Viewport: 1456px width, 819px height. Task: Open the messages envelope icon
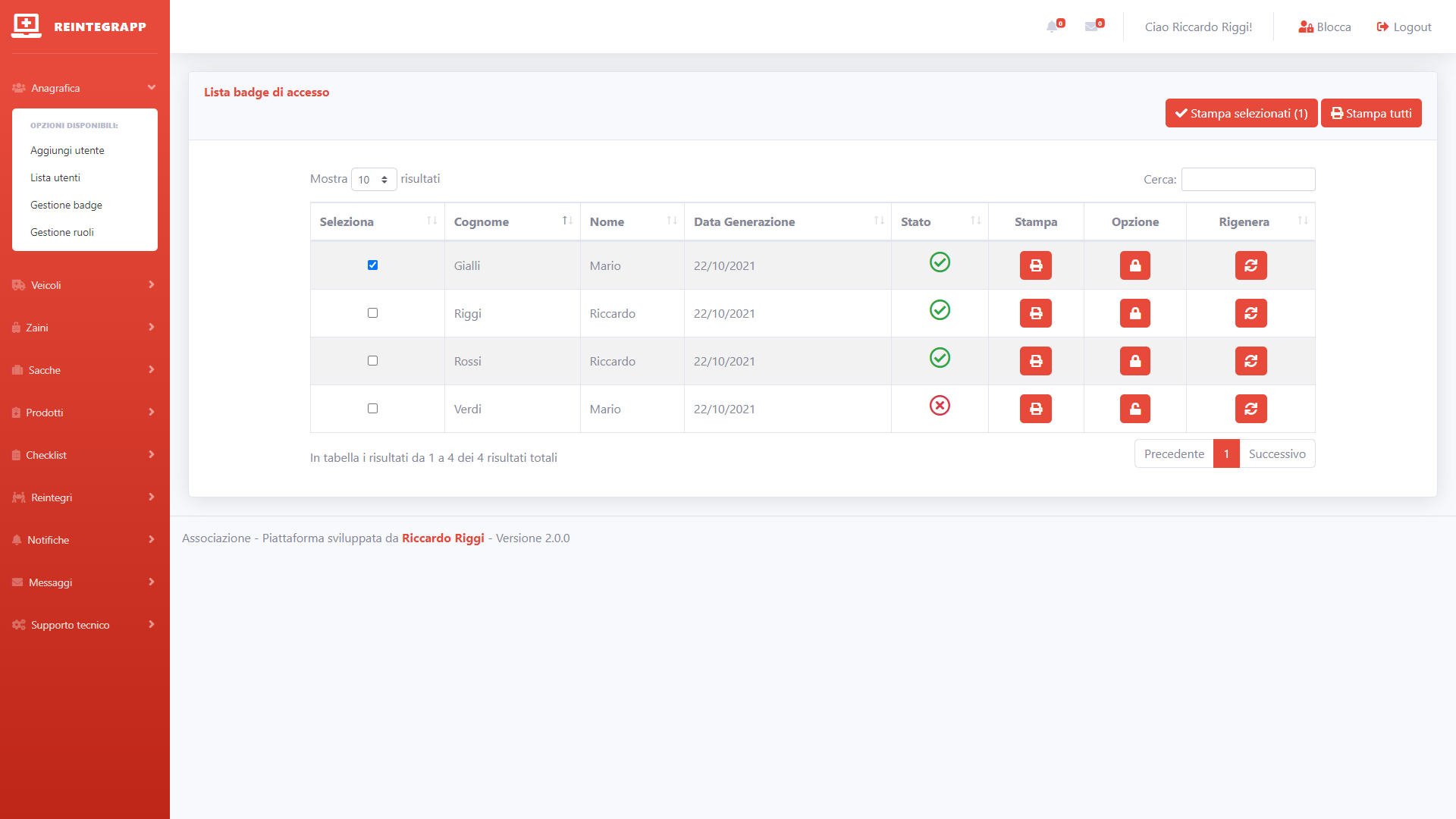tap(1092, 27)
